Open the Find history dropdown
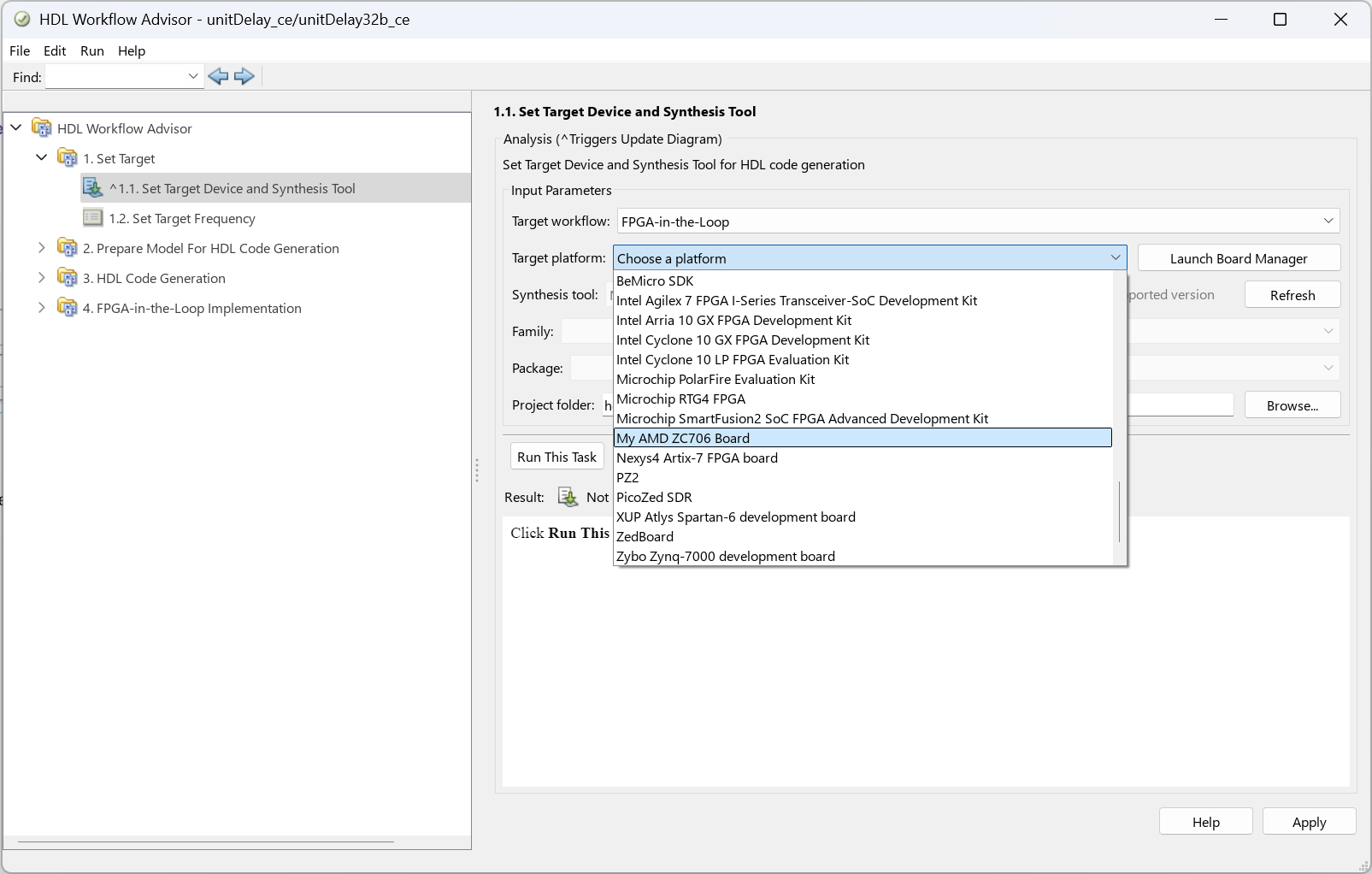 point(192,76)
